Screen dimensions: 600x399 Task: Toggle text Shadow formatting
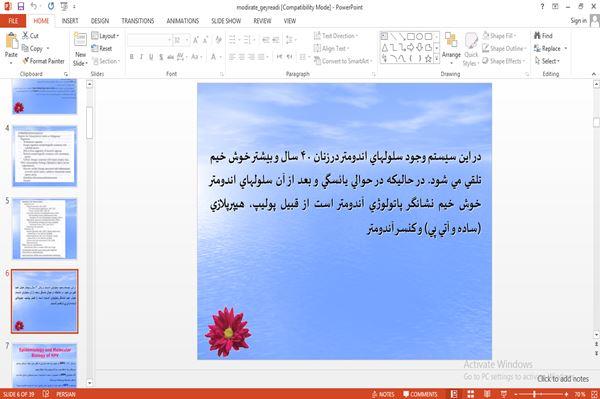[x=161, y=57]
